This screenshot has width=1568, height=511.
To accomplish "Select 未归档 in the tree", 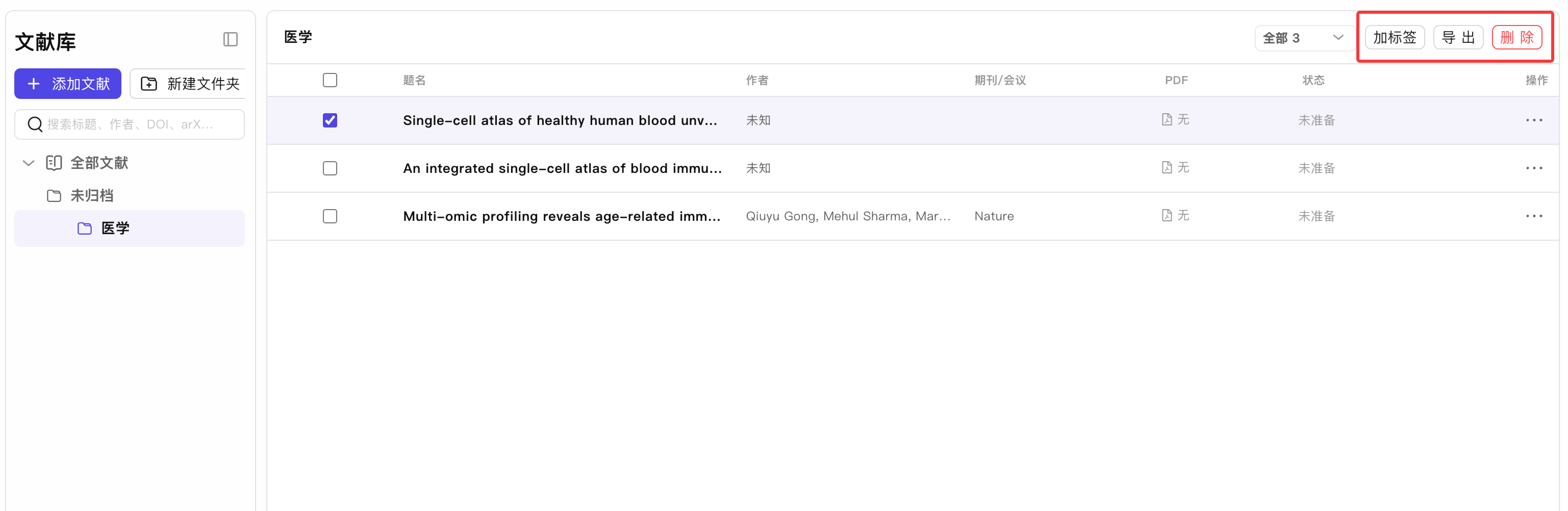I will point(92,196).
